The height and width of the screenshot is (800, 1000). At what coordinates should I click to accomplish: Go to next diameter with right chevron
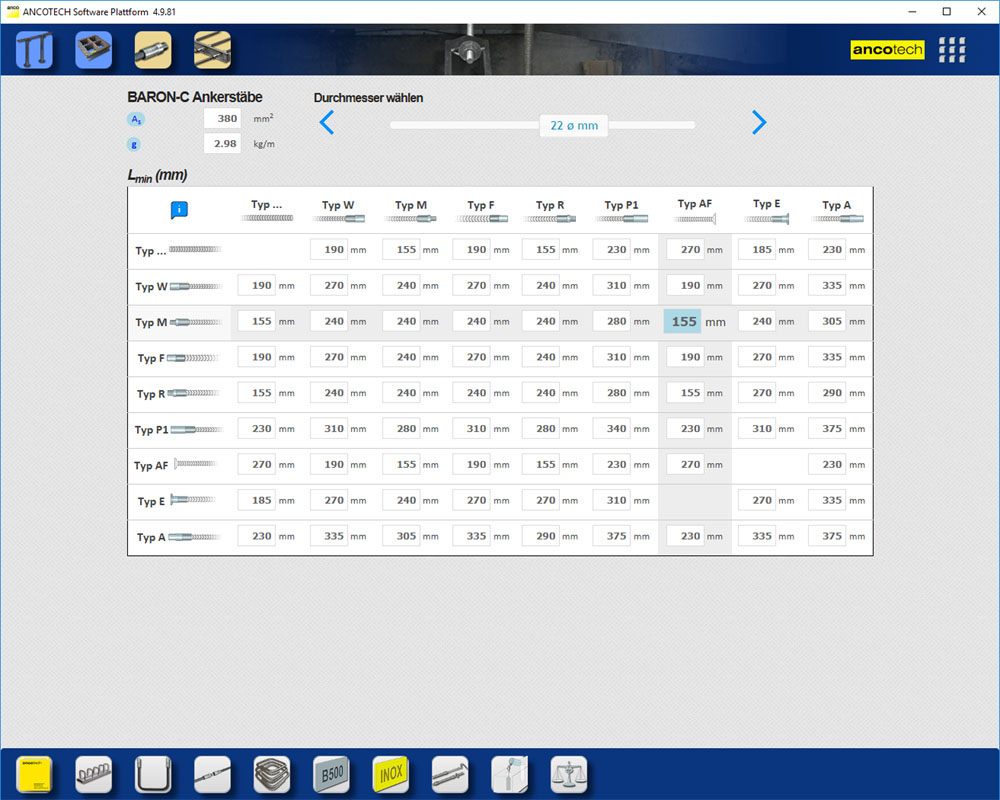coord(759,123)
